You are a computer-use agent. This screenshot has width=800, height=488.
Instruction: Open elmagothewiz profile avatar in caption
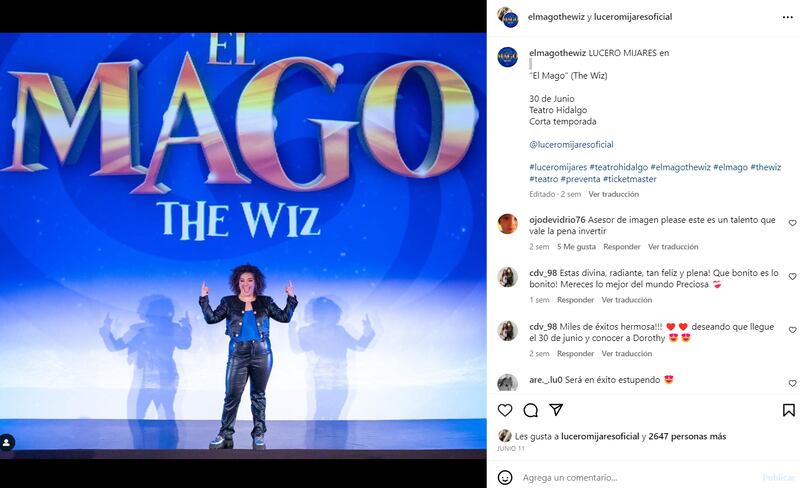click(x=508, y=57)
